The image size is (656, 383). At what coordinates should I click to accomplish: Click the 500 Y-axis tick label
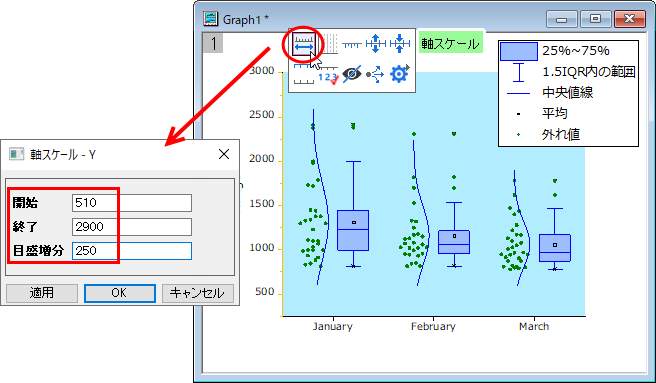click(264, 292)
